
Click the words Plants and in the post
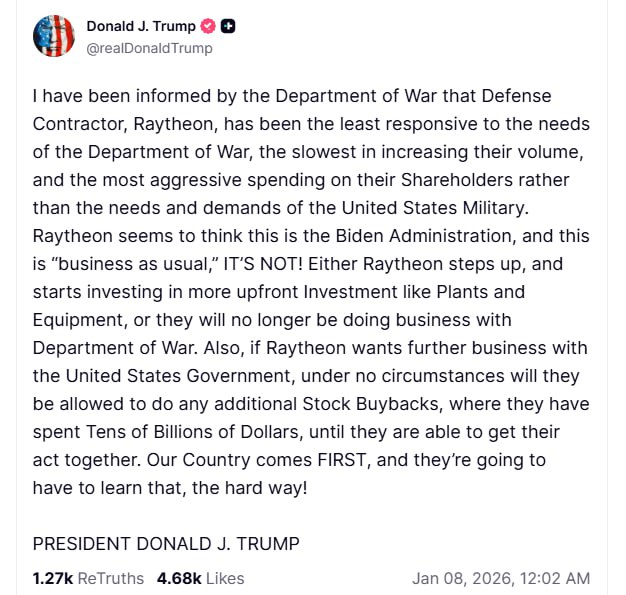477,292
